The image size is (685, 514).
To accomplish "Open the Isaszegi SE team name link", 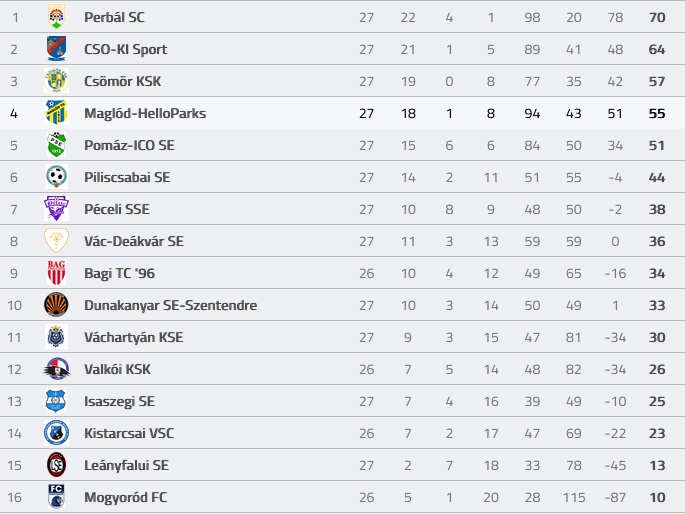I will click(x=119, y=401).
